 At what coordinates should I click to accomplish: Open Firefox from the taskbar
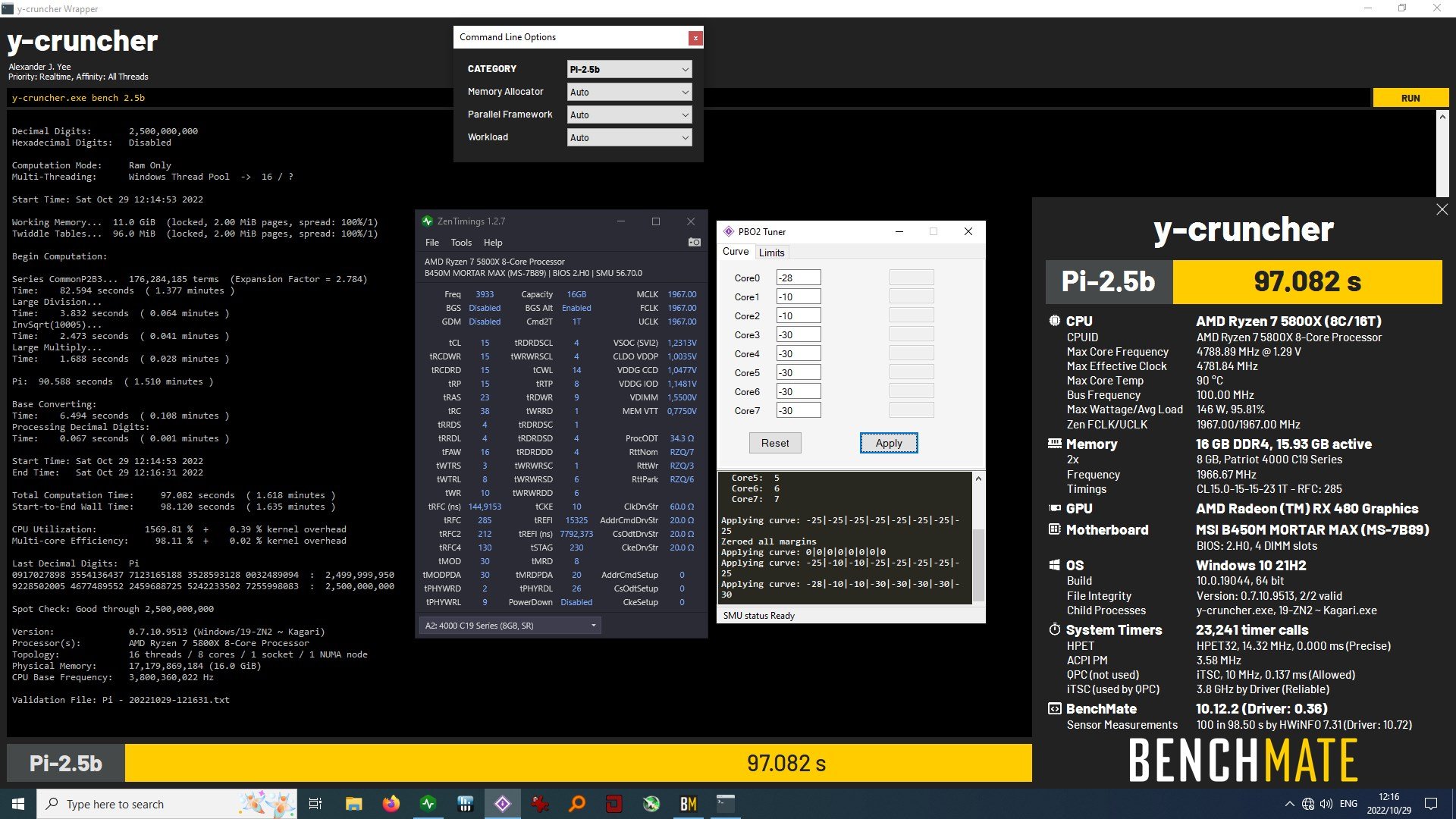pyautogui.click(x=391, y=804)
